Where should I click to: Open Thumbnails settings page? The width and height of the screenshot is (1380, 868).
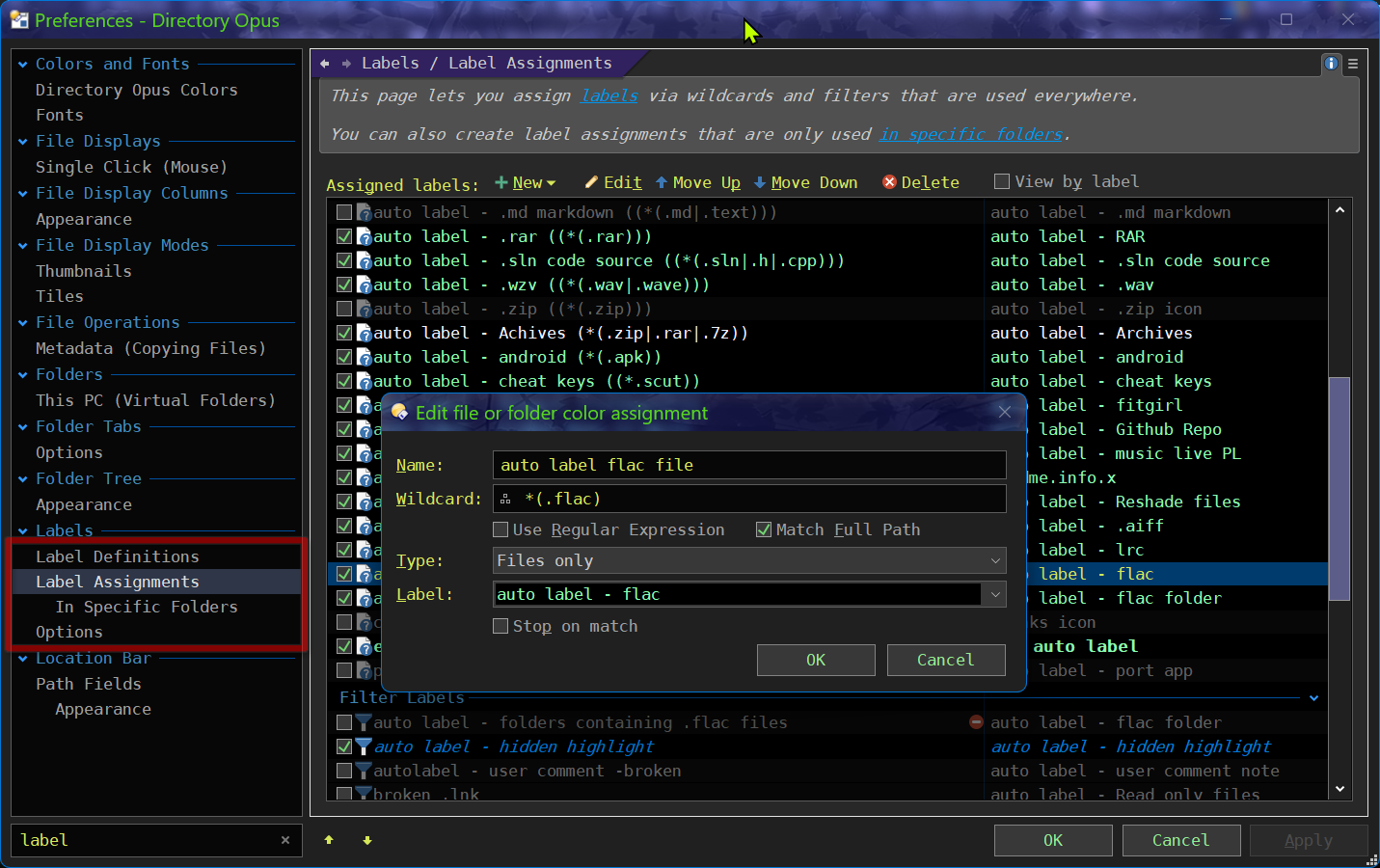[x=84, y=271]
